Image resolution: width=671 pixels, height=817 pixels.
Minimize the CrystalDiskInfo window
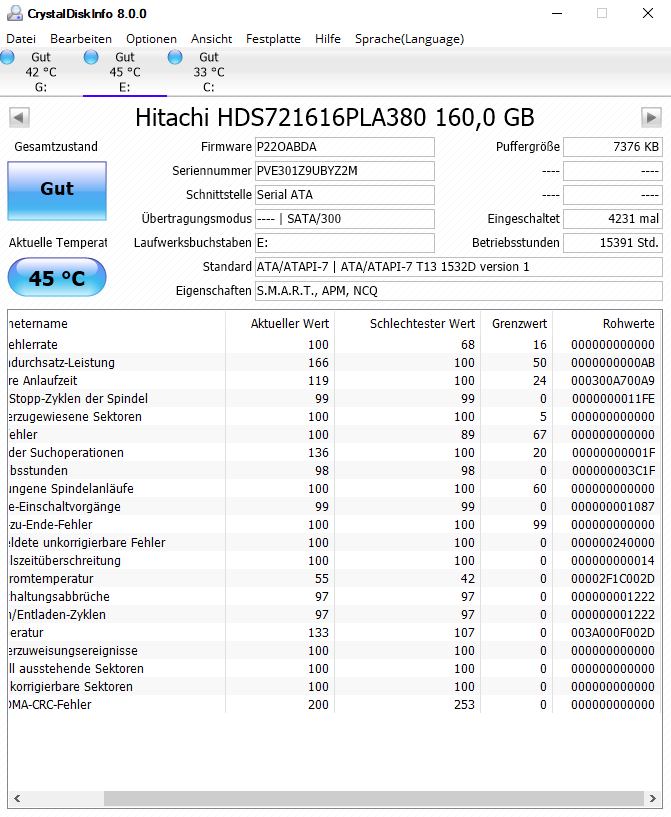[557, 13]
